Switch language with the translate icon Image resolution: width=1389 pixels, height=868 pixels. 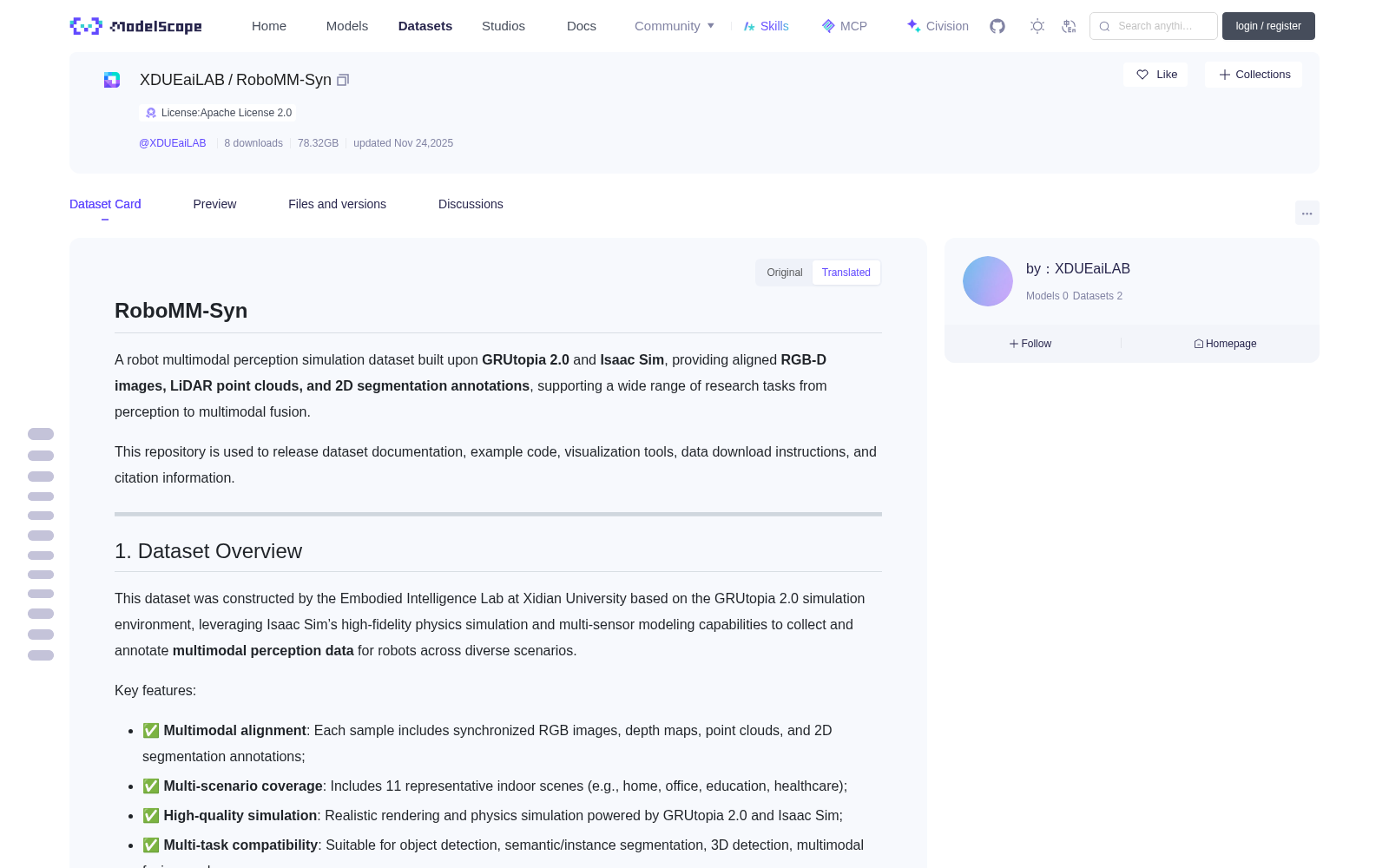pyautogui.click(x=1069, y=26)
